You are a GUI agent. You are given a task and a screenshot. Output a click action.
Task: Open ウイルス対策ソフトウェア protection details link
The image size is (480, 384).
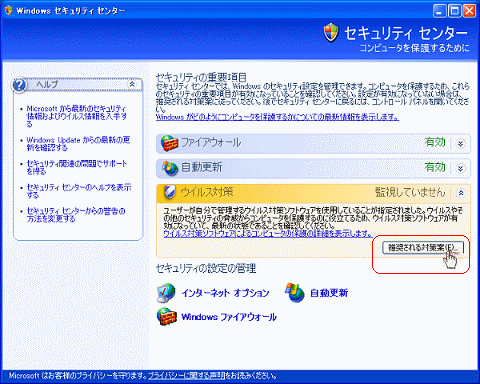[x=268, y=234]
